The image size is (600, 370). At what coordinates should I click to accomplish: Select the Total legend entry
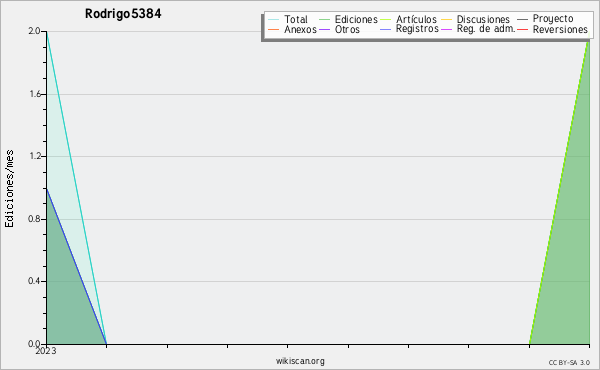coord(296,19)
